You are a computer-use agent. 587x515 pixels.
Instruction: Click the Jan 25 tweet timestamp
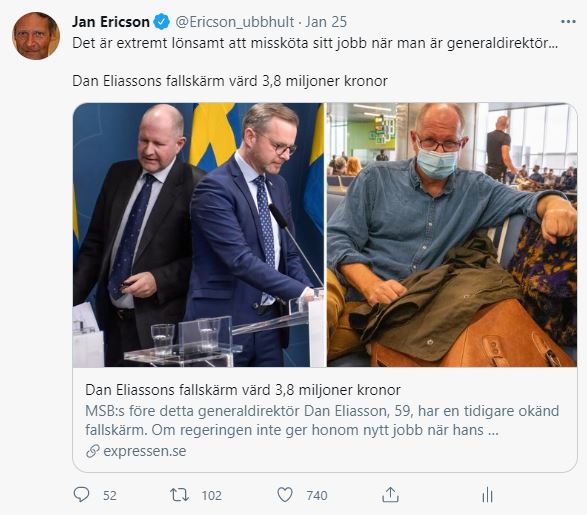pyautogui.click(x=326, y=22)
